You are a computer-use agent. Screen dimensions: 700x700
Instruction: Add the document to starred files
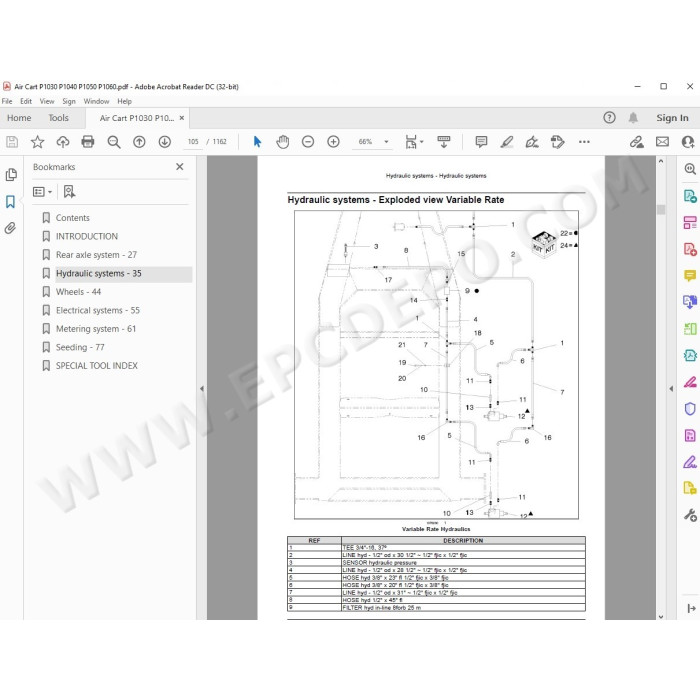click(38, 142)
